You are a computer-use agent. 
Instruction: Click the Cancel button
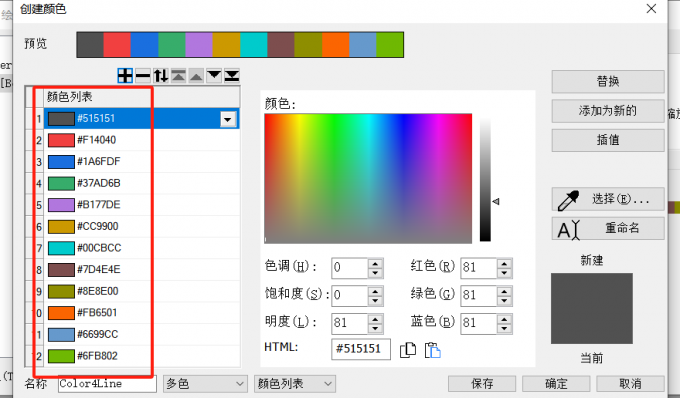pyautogui.click(x=630, y=384)
